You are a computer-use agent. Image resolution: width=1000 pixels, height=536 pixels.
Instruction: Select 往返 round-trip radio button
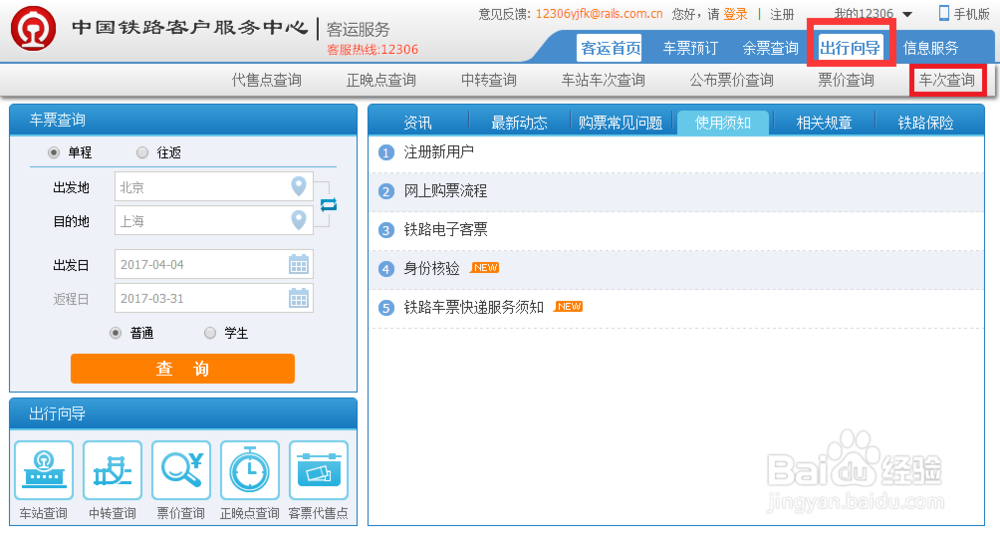142,153
